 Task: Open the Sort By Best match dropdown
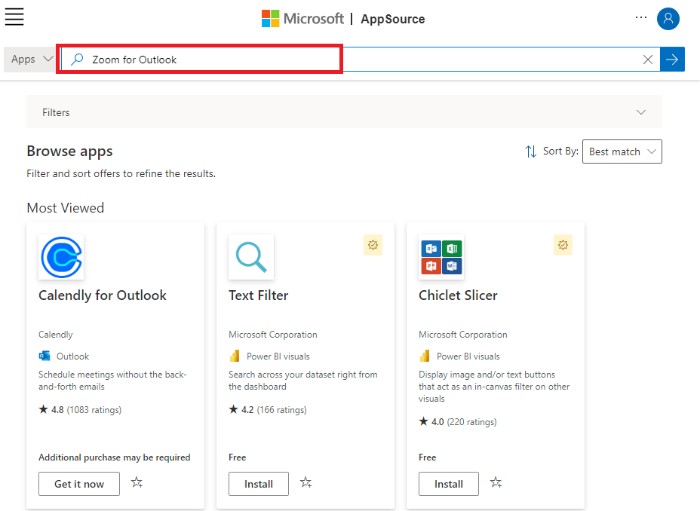click(x=622, y=152)
